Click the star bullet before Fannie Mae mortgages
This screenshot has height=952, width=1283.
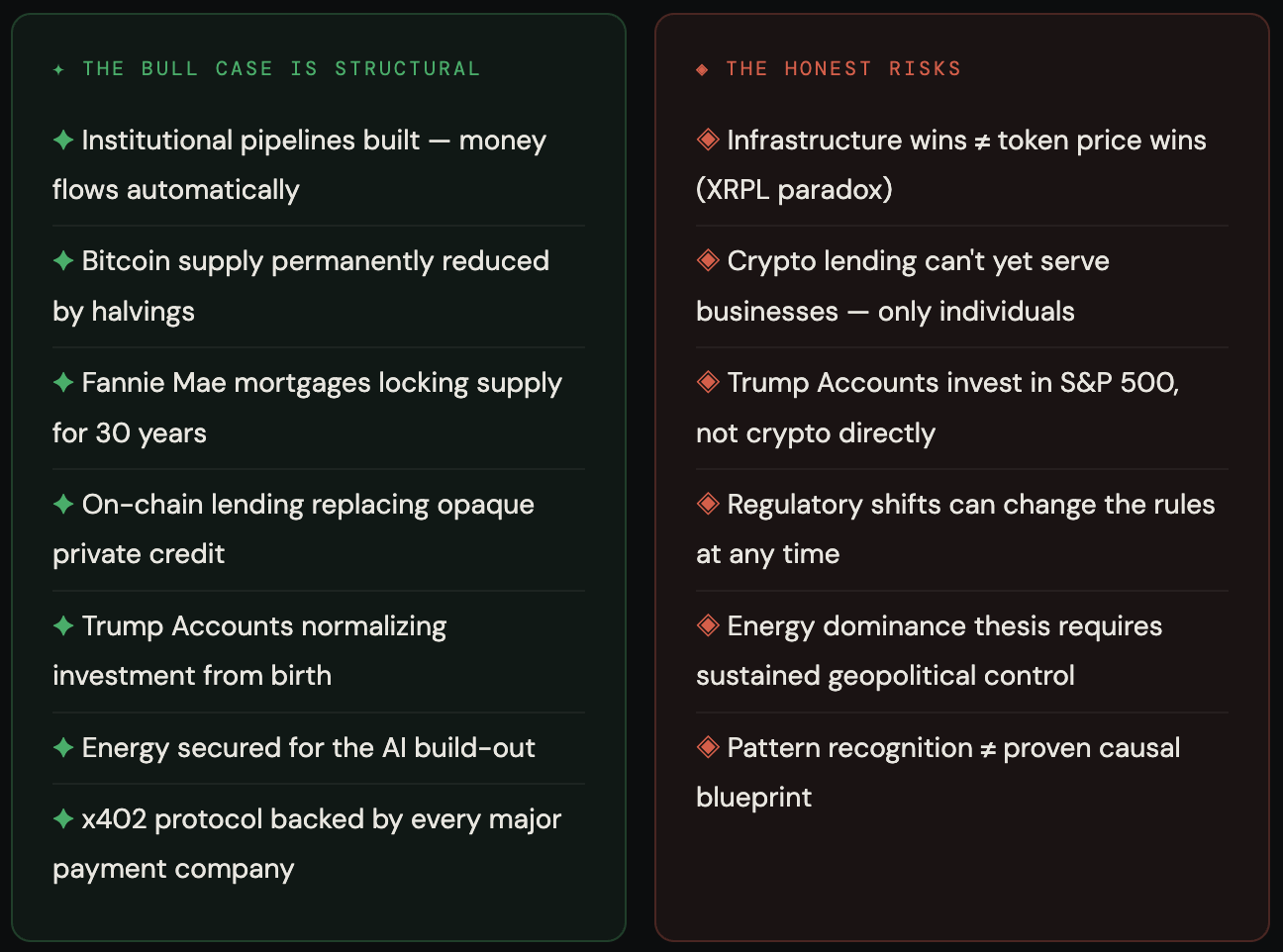coord(63,382)
